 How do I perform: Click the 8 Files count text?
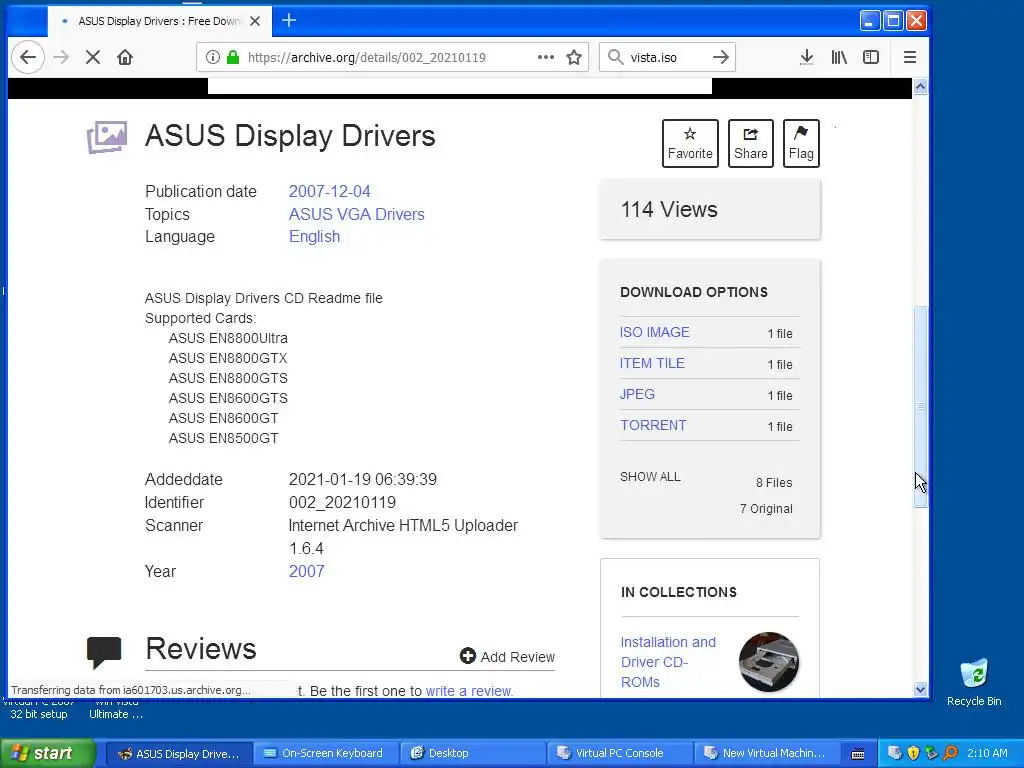[774, 483]
